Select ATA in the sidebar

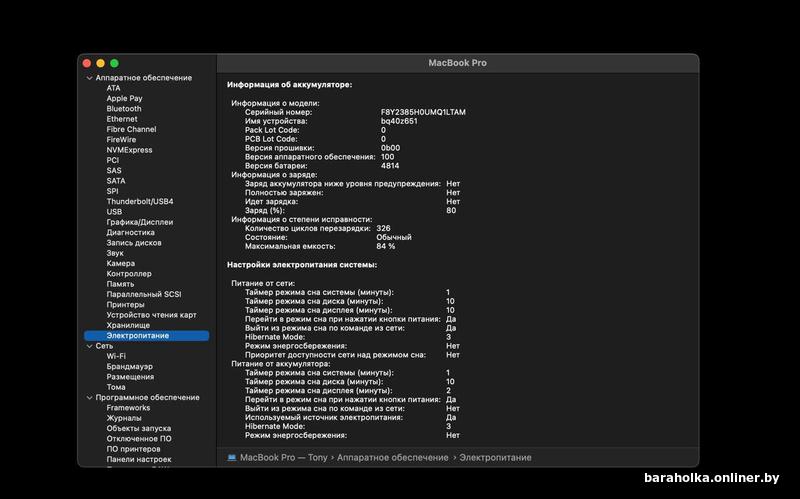(113, 88)
